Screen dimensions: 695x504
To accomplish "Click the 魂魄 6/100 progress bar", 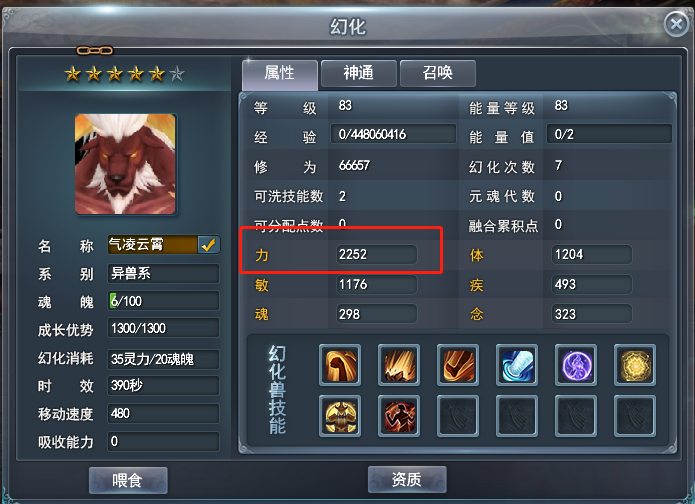I will 163,301.
